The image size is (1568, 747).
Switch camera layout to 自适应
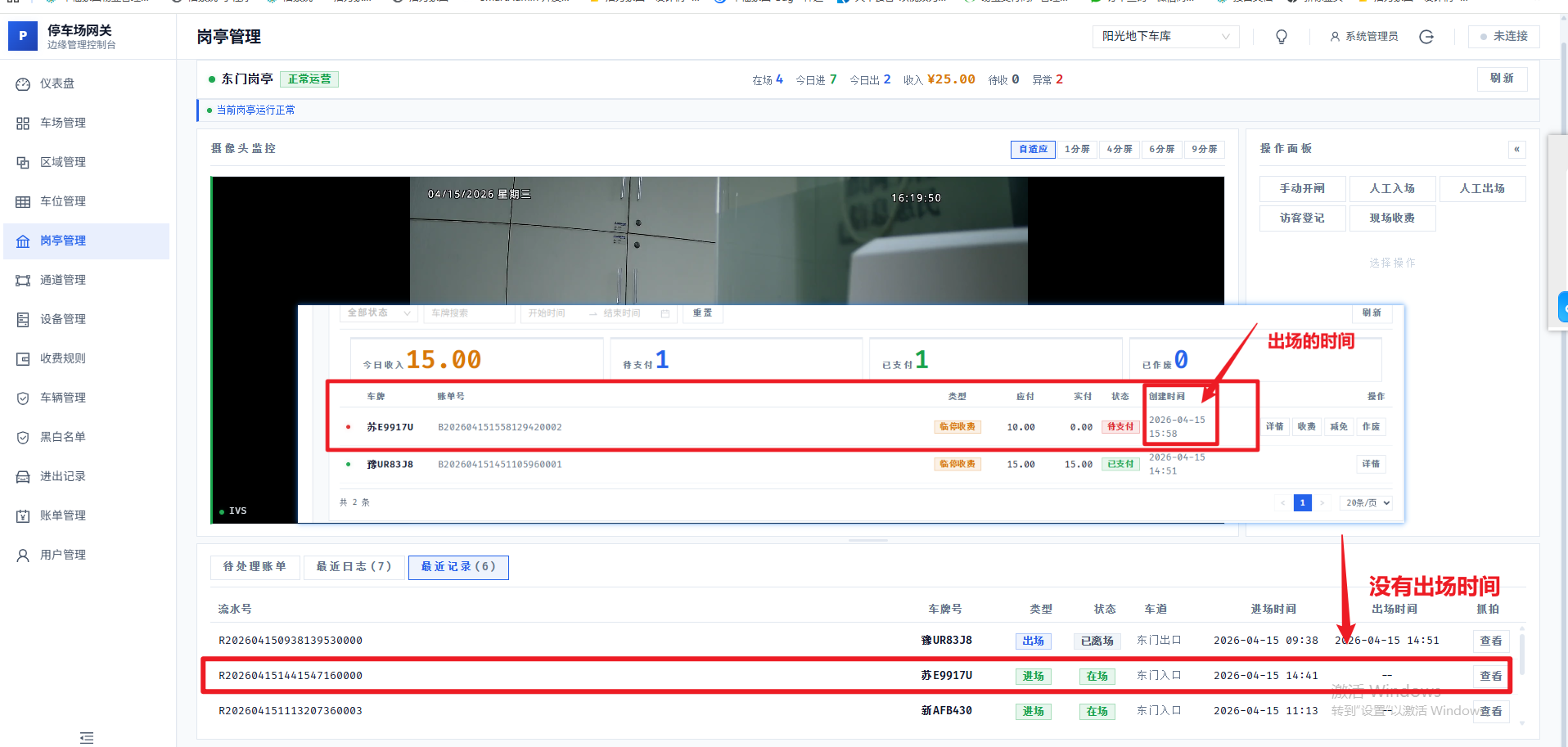[x=1033, y=149]
